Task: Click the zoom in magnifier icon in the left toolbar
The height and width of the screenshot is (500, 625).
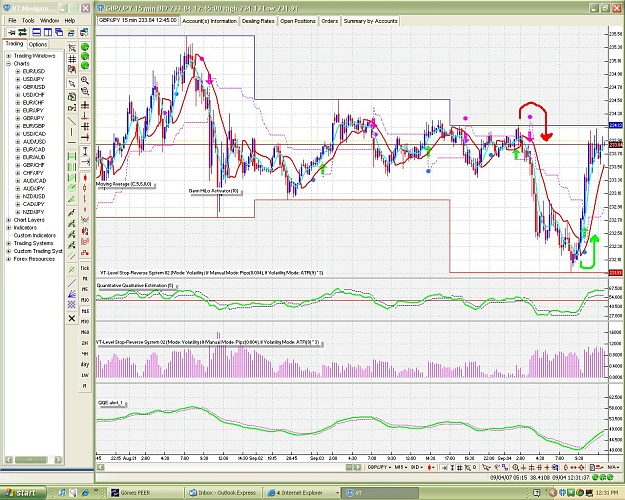Action: (x=85, y=80)
